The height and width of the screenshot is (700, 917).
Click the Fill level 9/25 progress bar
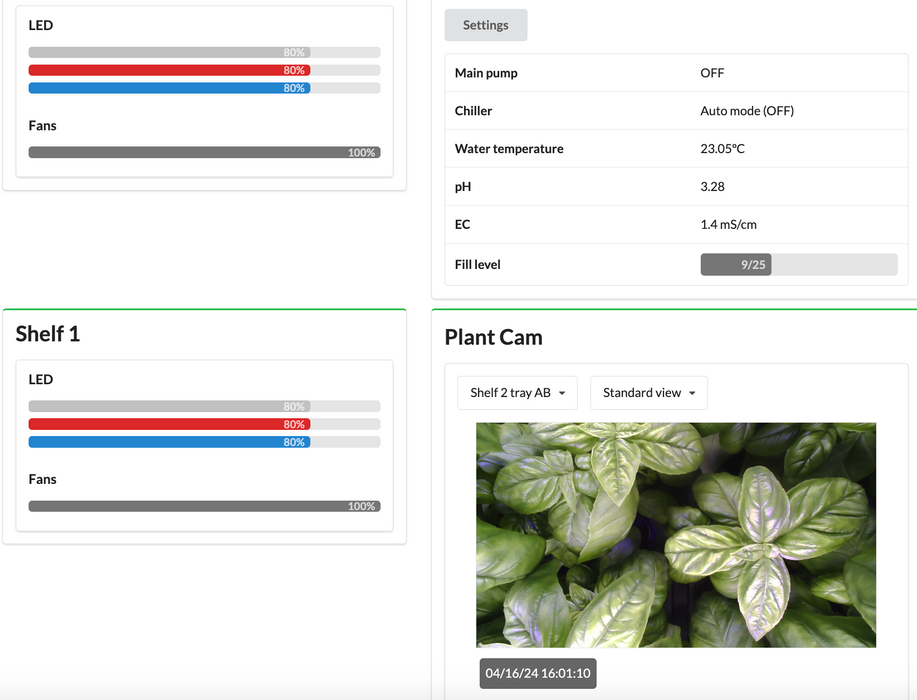(x=798, y=265)
